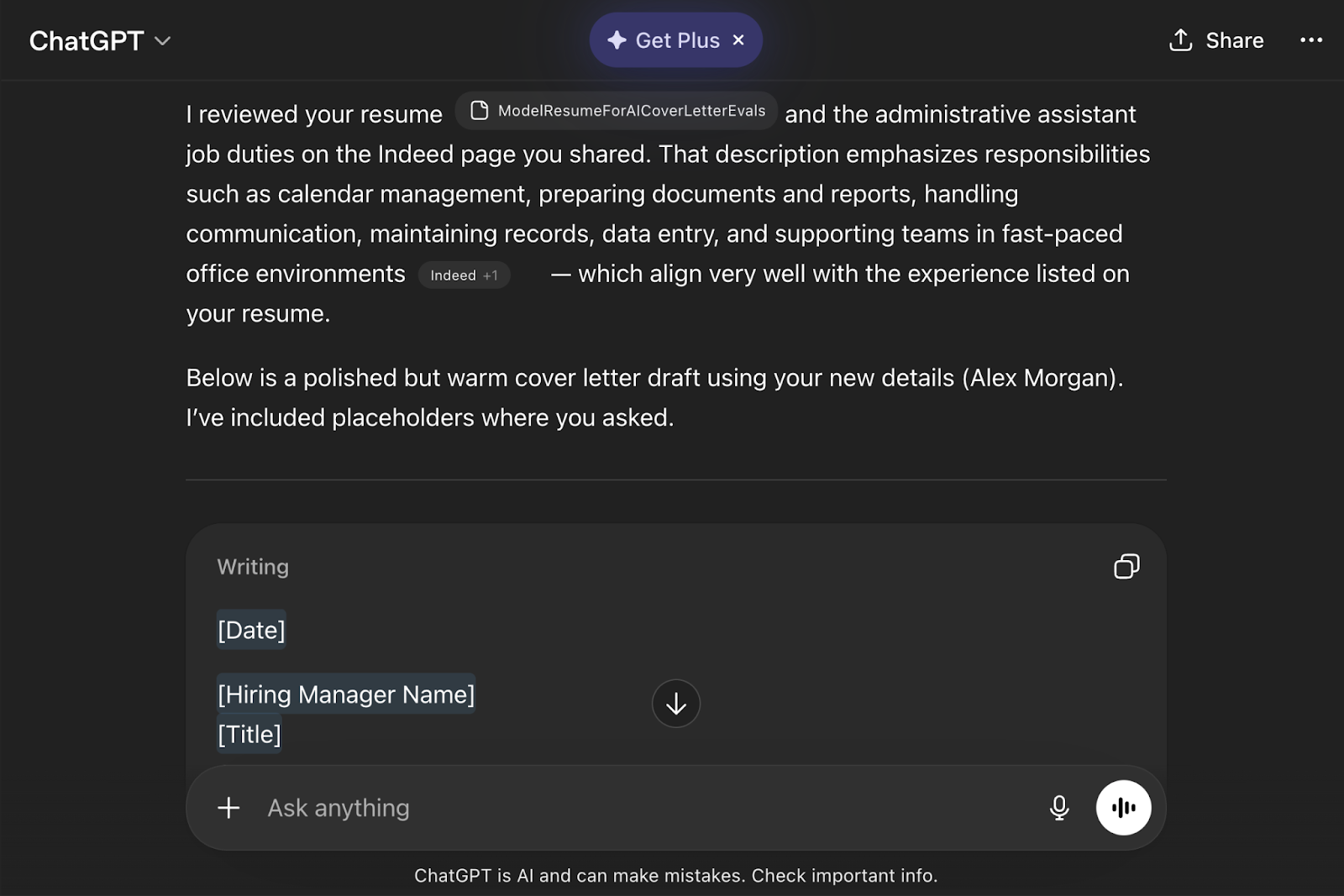Open Check important info disclaimer text
Viewport: 1344px width, 896px height.
click(843, 875)
